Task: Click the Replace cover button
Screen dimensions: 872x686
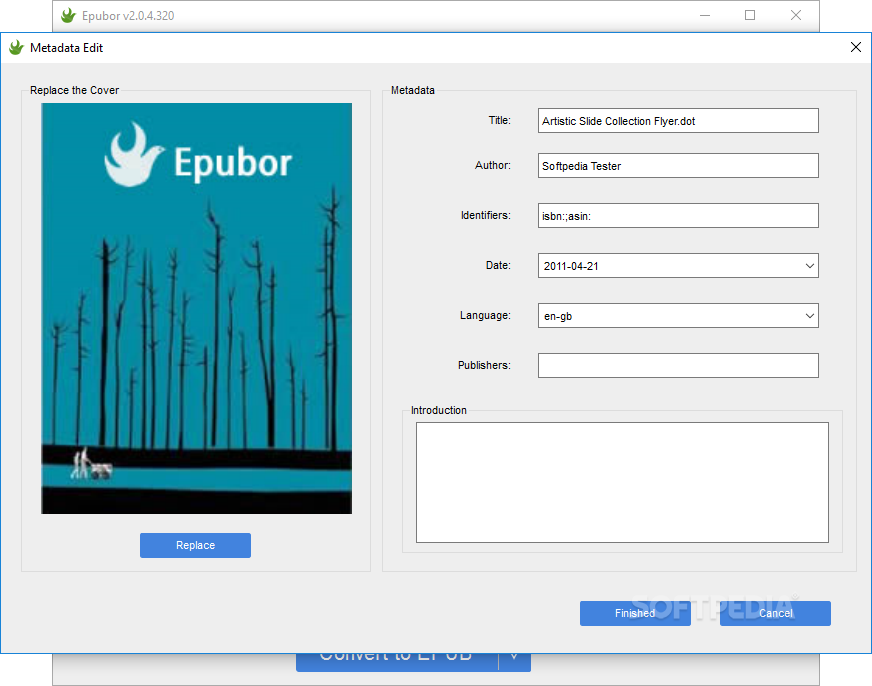Action: pyautogui.click(x=195, y=545)
